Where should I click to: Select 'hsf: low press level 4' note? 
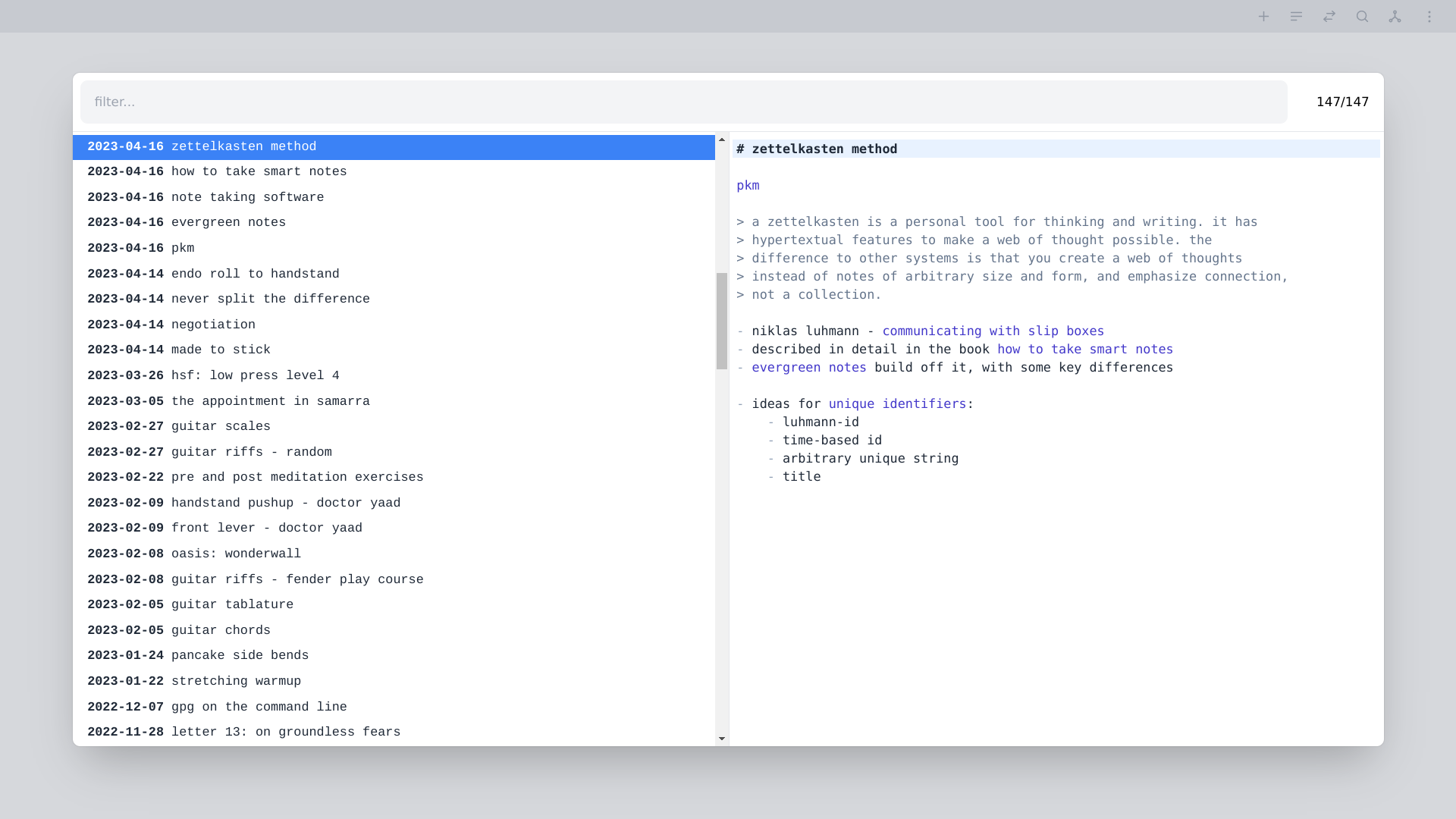pyautogui.click(x=394, y=376)
